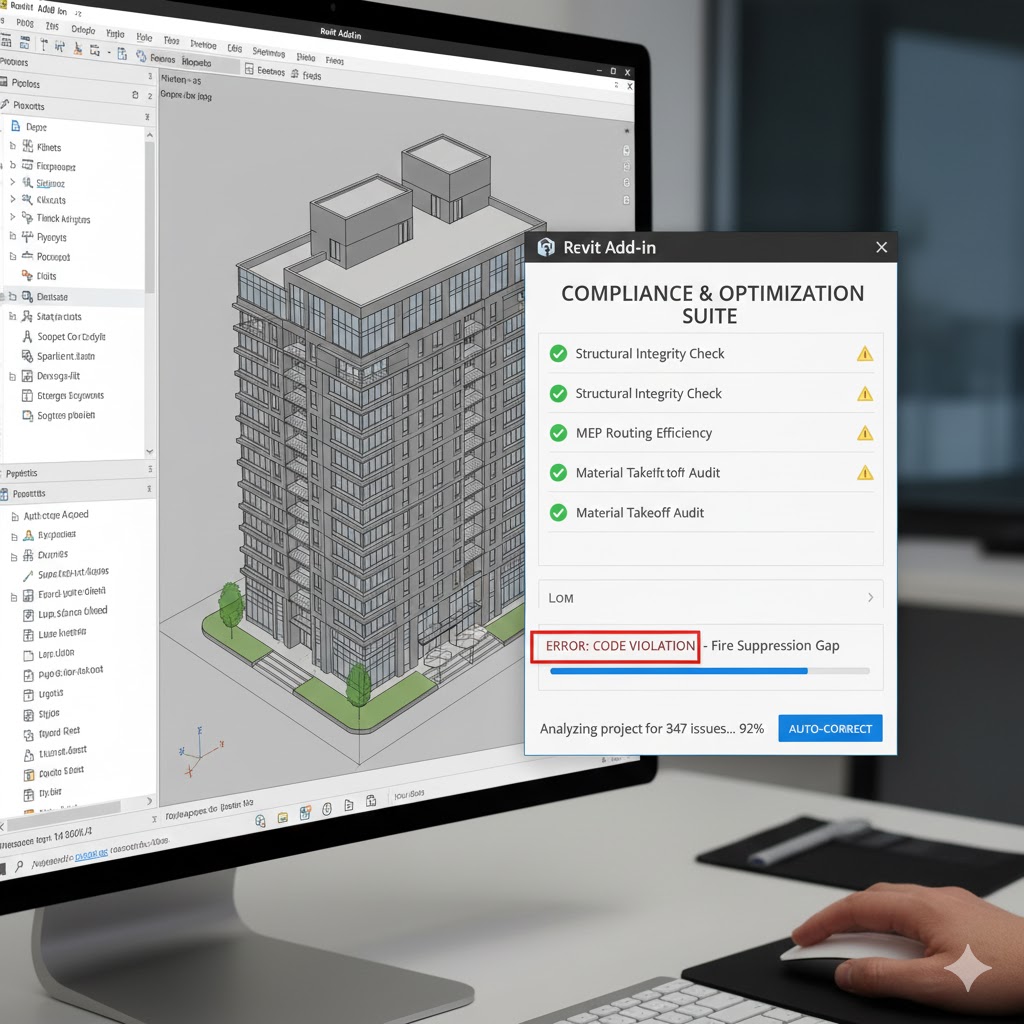This screenshot has width=1024, height=1024.
Task: Open the blue underlined link in bottom bar
Action: coord(91,855)
